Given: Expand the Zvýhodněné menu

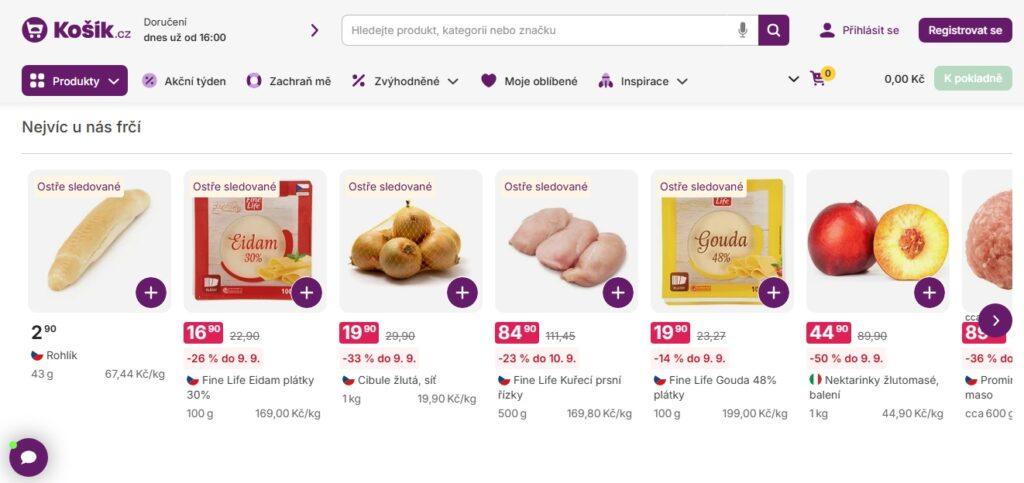Looking at the screenshot, I should (x=405, y=81).
